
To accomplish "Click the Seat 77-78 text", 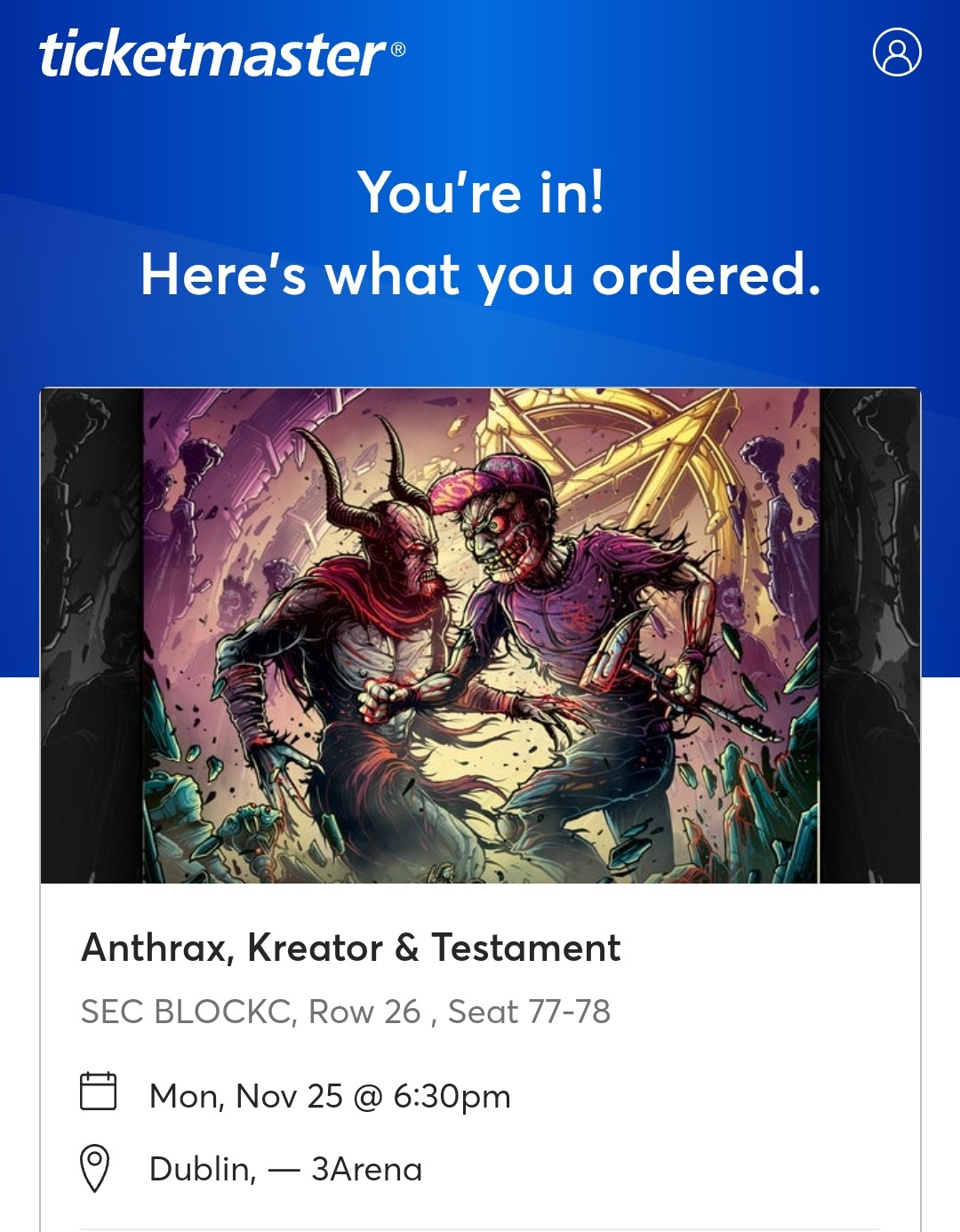I will (529, 1012).
